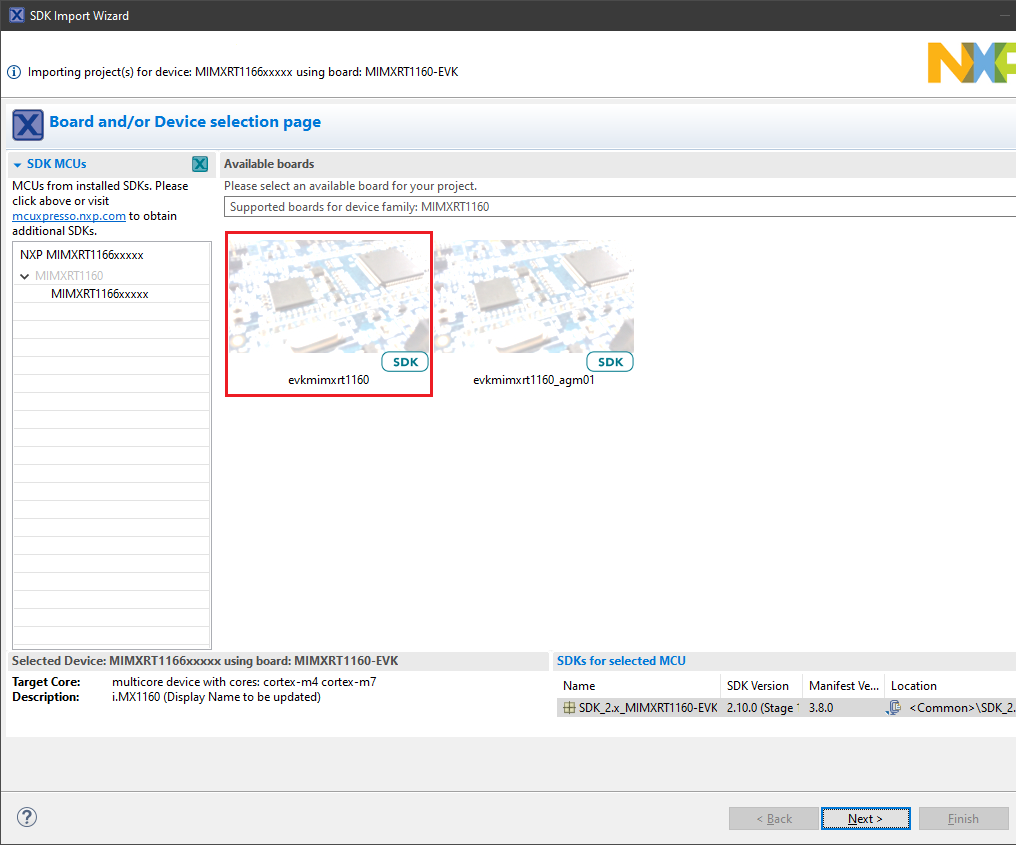Click the help question mark icon
The image size is (1016, 845).
27,817
